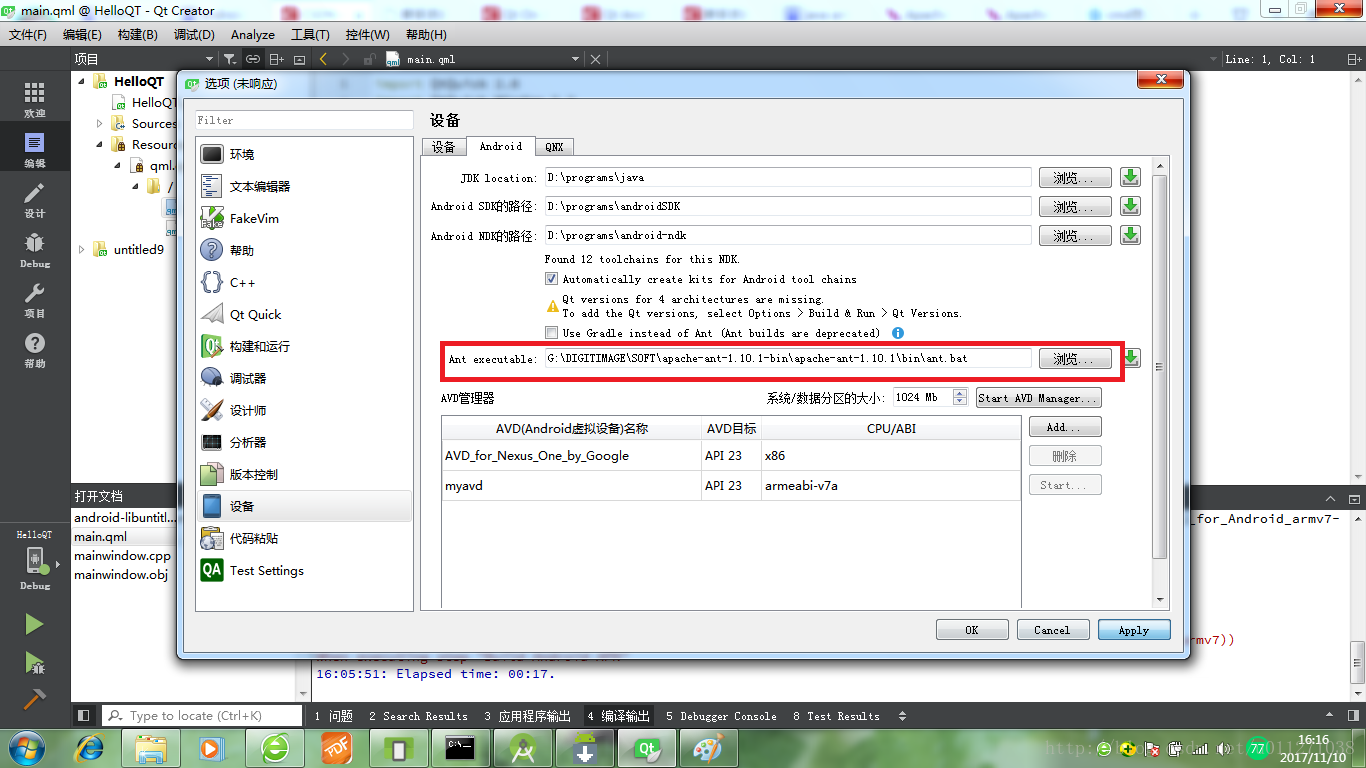
Task: Download JDK via green arrow icon
Action: pyautogui.click(x=1130, y=178)
